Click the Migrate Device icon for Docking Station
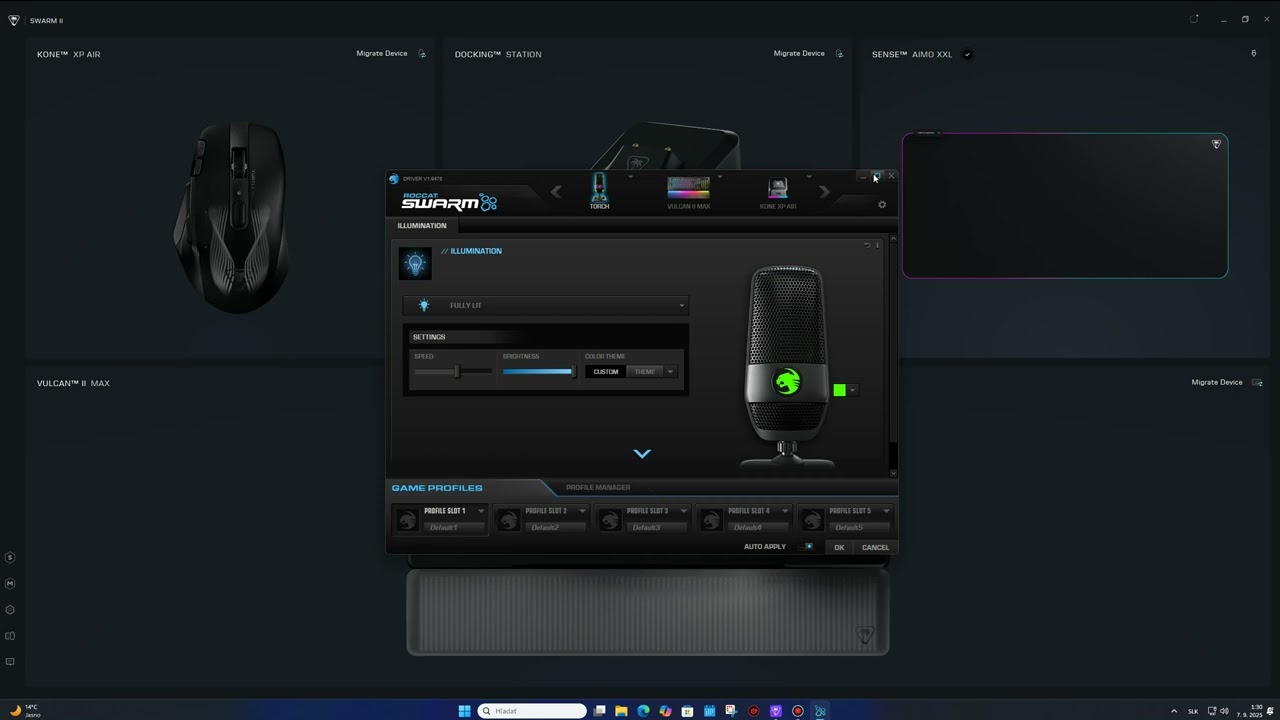Viewport: 1280px width, 720px height. pos(839,54)
